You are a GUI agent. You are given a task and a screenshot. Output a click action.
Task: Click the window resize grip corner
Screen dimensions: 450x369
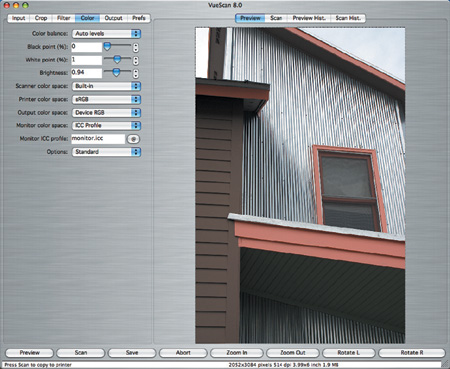445,364
